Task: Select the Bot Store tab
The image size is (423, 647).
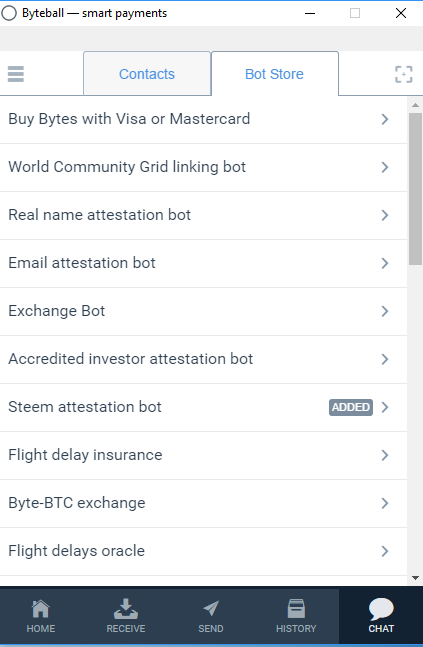Action: 274,74
